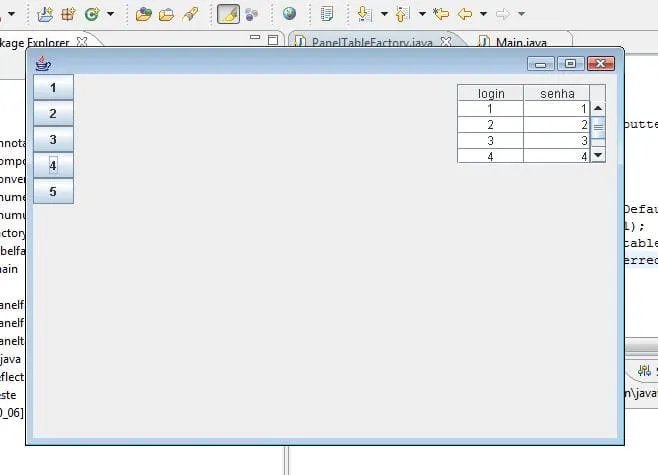Image resolution: width=658 pixels, height=475 pixels.
Task: Click the Back navigation arrow in Eclipse
Action: tap(465, 14)
